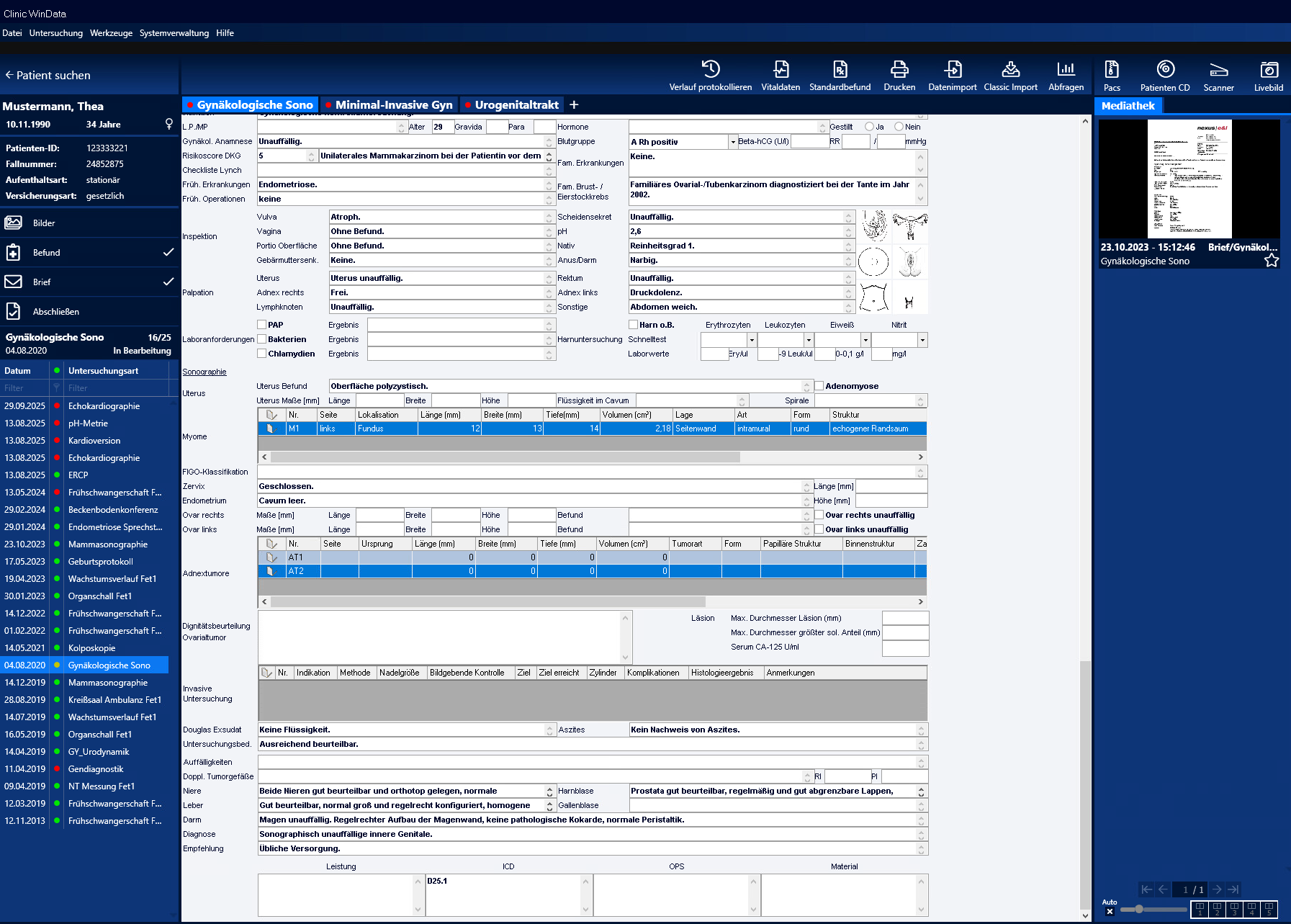Click the Vitaldaten toolbar icon
The height and width of the screenshot is (924, 1291).
[781, 69]
